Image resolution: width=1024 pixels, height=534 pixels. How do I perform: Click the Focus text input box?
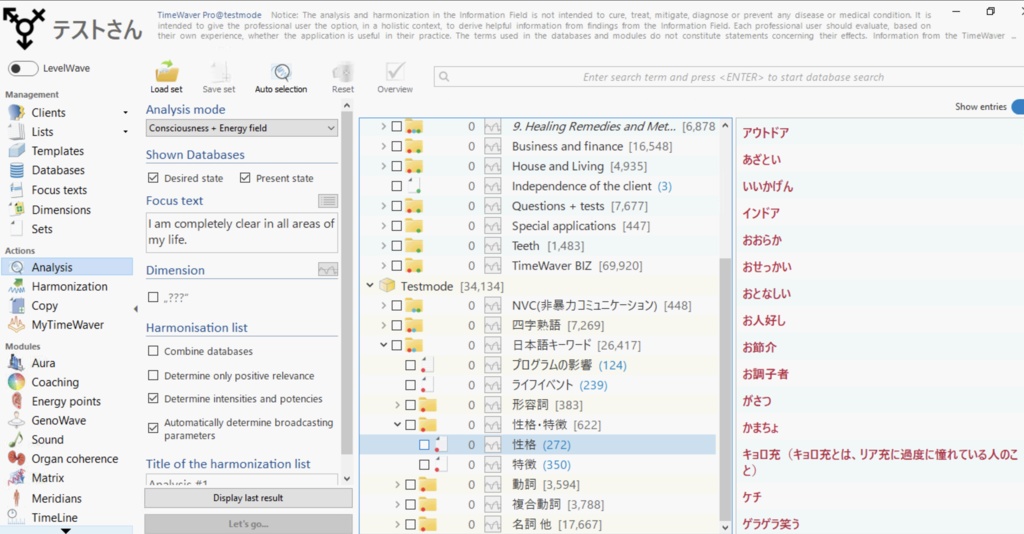coord(242,232)
